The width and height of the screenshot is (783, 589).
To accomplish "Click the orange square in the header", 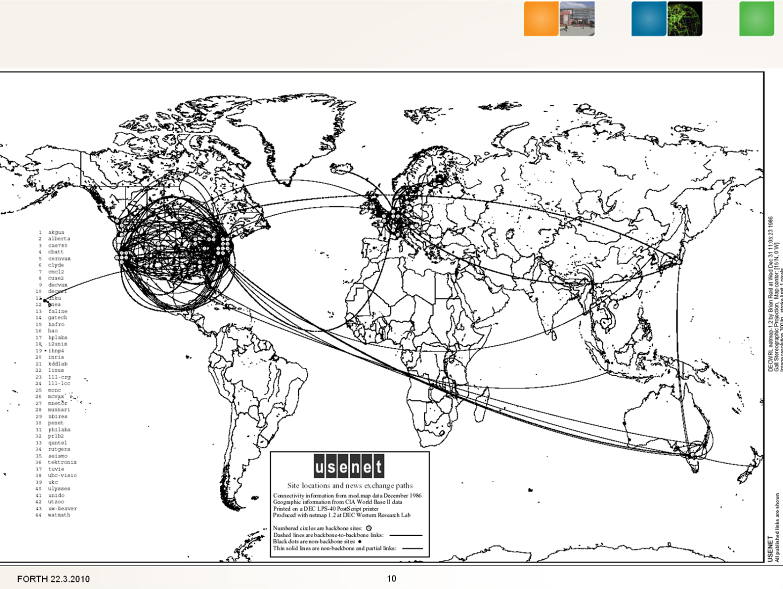I will click(541, 19).
